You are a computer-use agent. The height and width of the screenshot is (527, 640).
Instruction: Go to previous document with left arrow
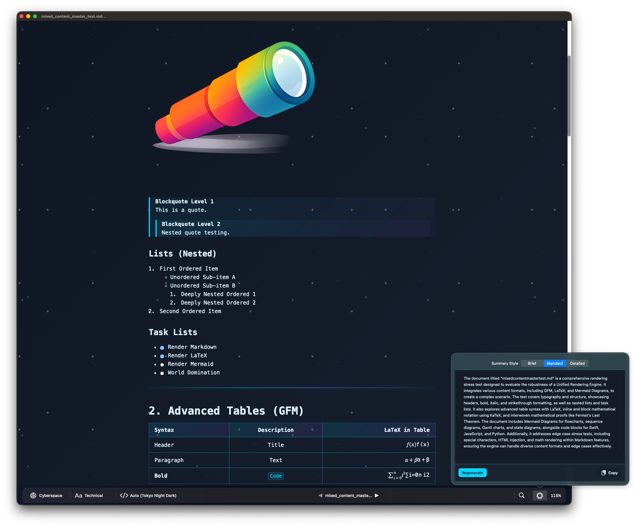pyautogui.click(x=320, y=496)
